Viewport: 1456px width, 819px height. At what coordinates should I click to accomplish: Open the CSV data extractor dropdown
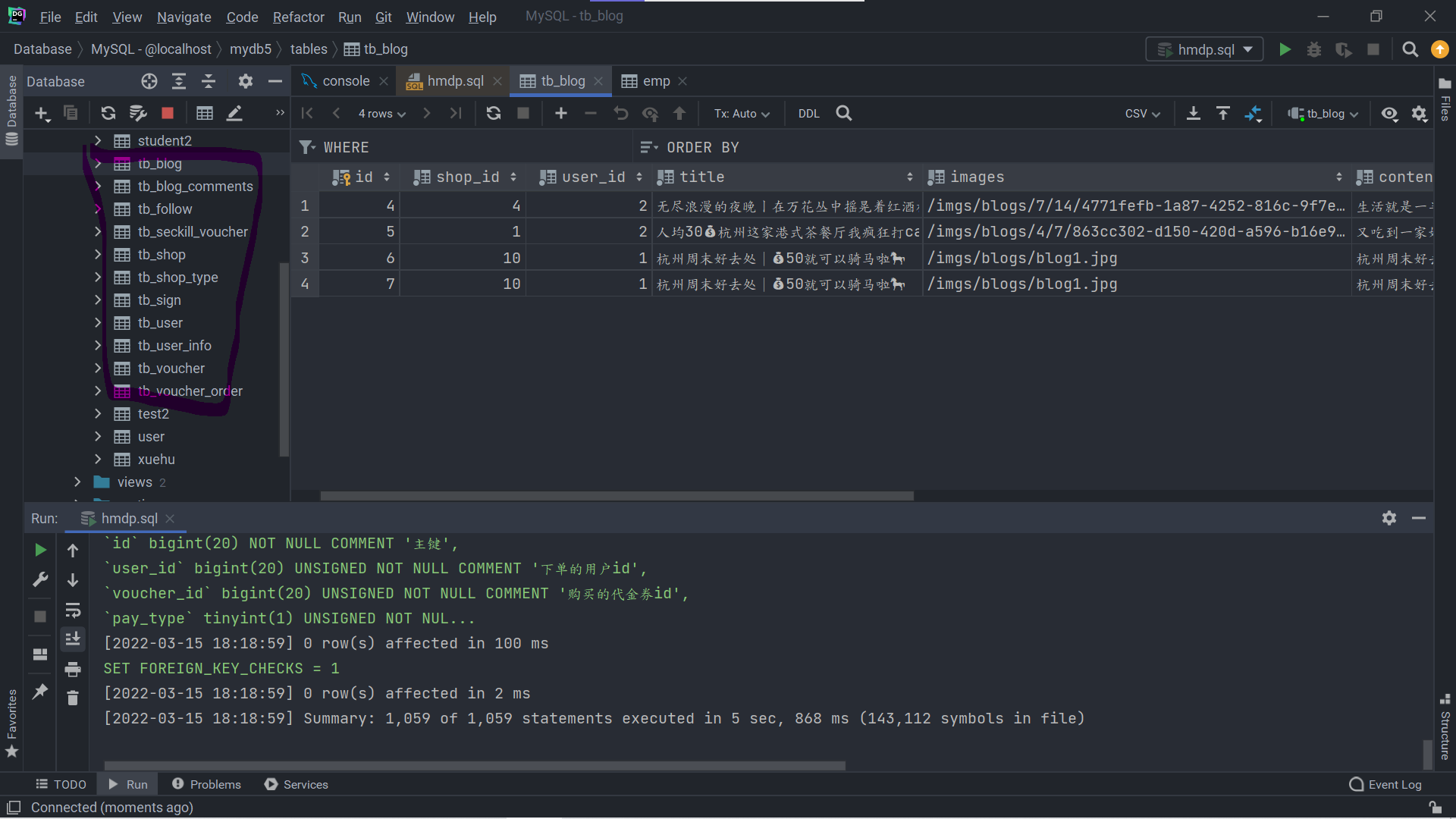(1142, 113)
